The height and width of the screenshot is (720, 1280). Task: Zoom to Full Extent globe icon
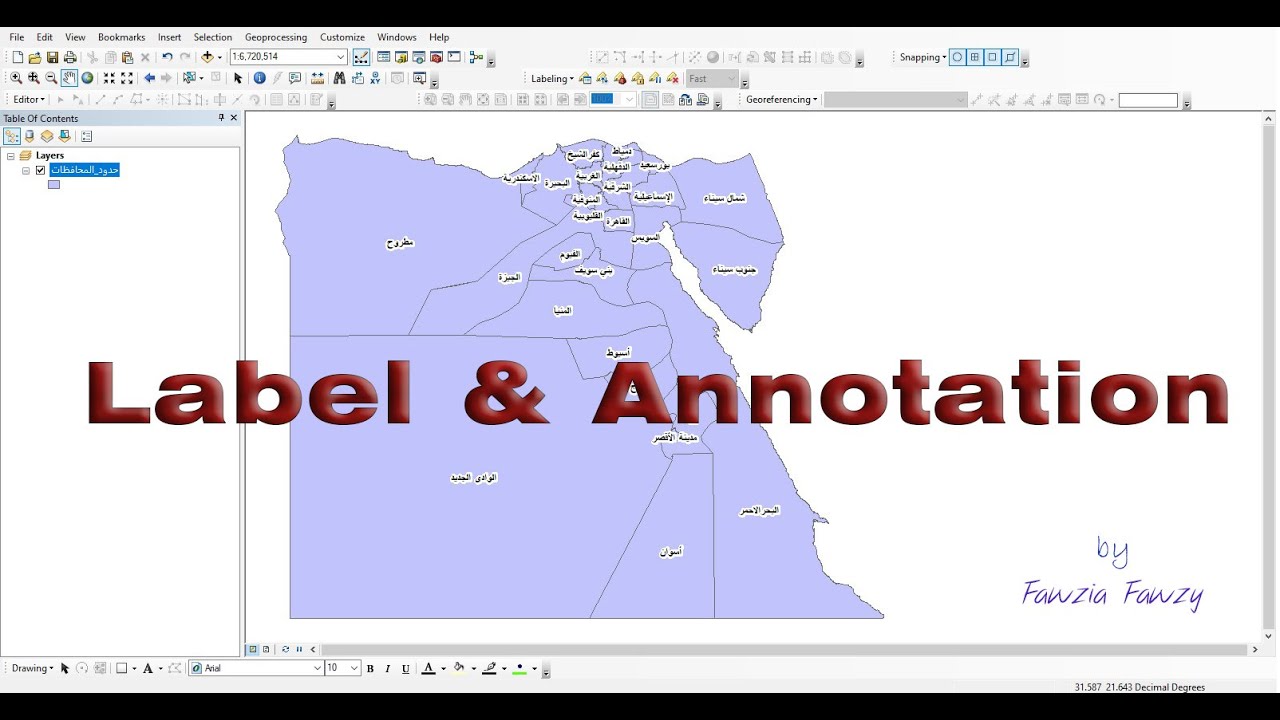(87, 78)
